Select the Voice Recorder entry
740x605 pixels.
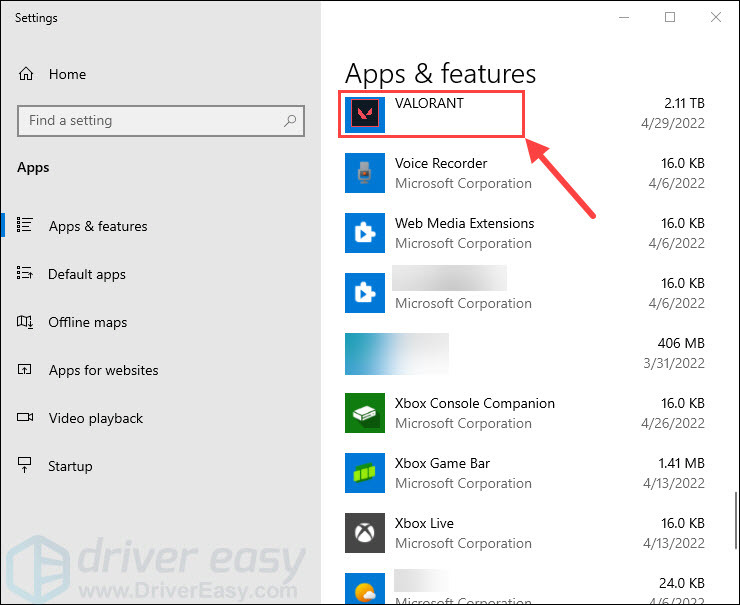(524, 173)
